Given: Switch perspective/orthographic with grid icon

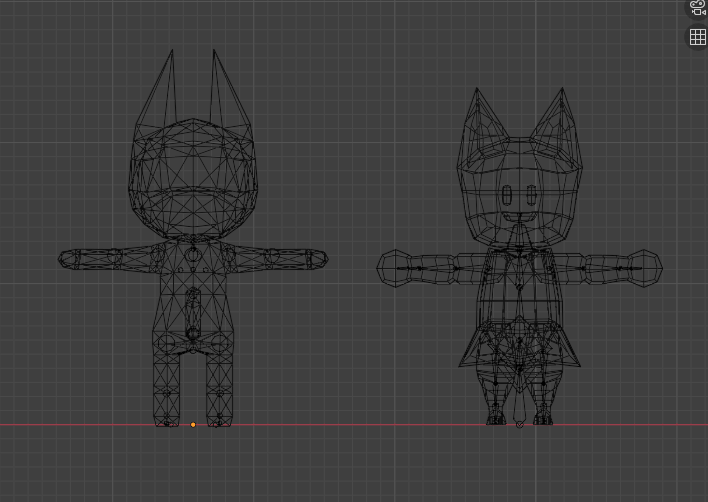Looking at the screenshot, I should tap(697, 37).
